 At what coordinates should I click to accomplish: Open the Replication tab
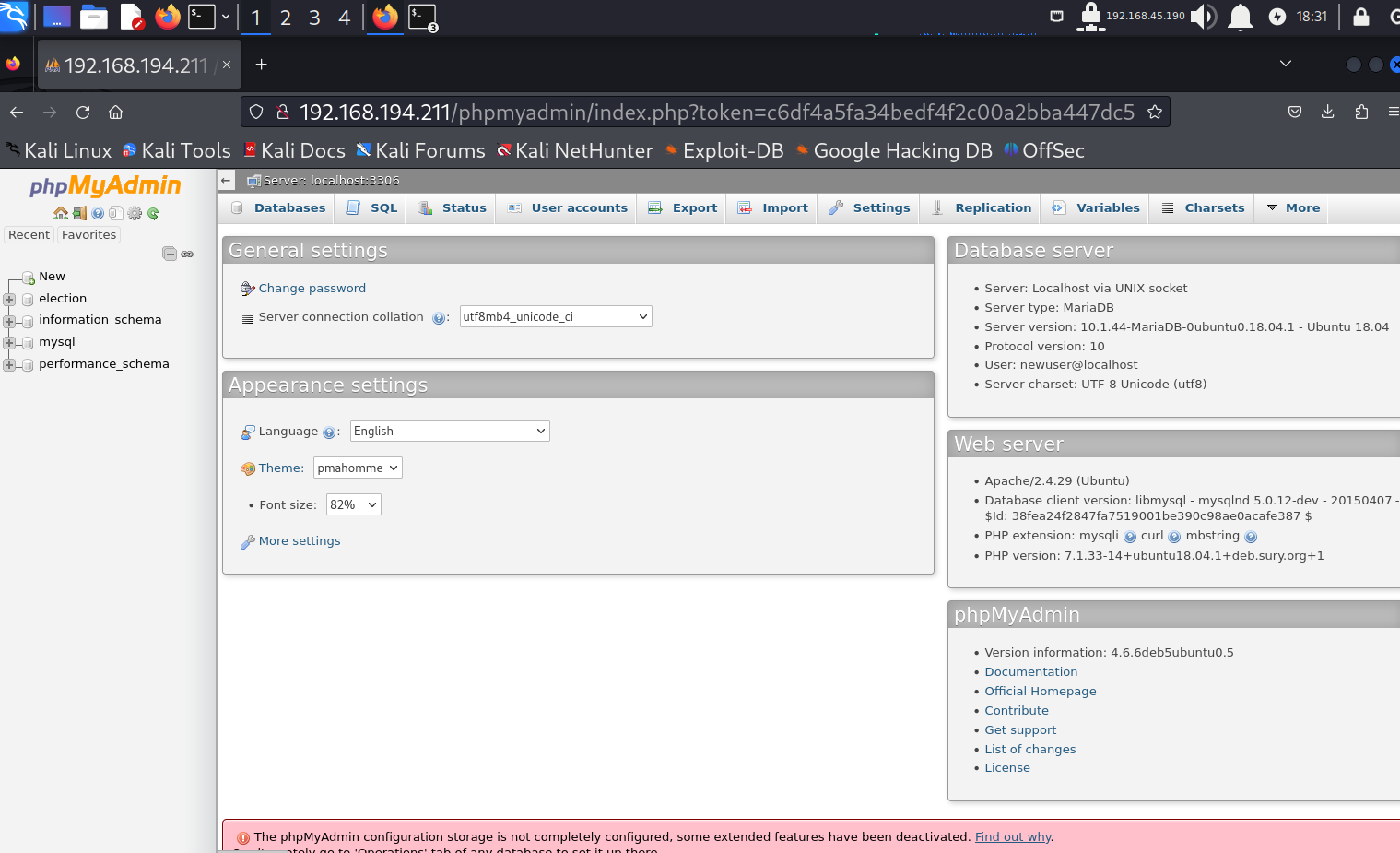(982, 207)
